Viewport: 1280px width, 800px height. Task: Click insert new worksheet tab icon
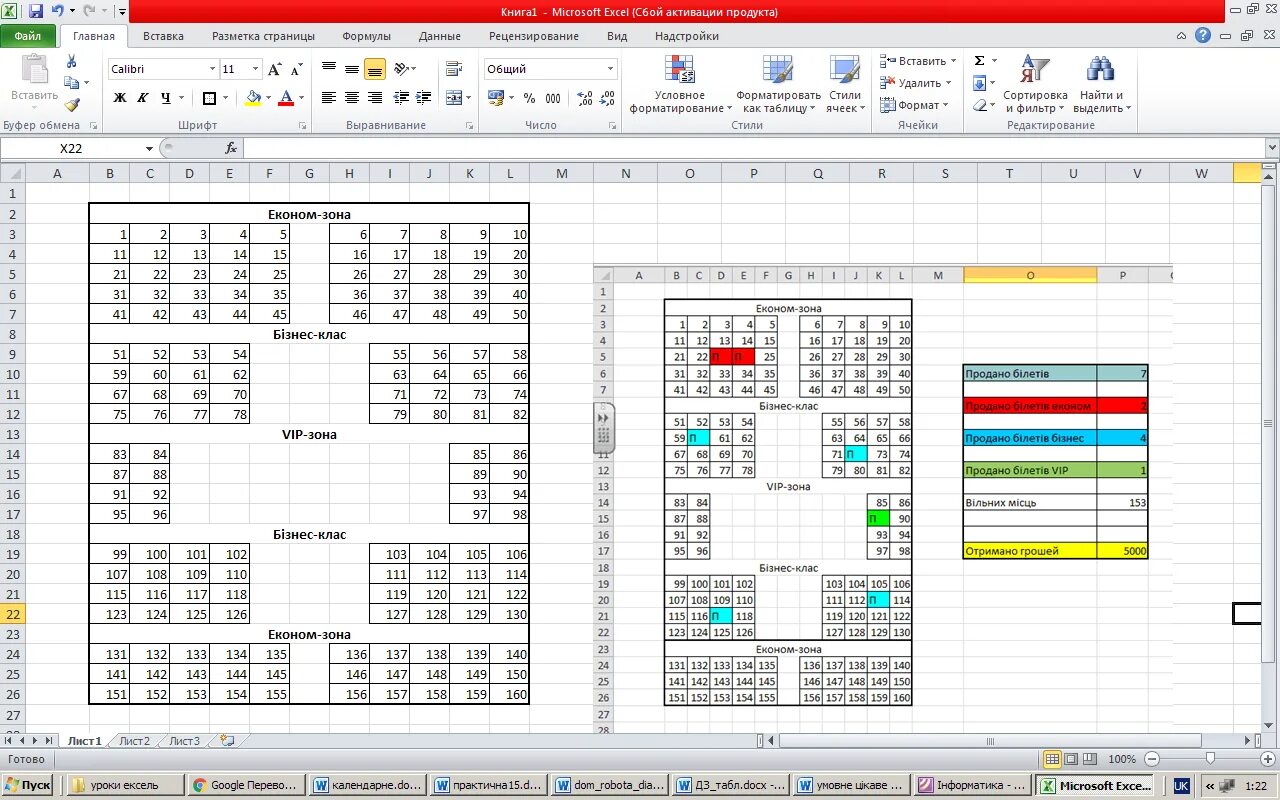tap(227, 741)
